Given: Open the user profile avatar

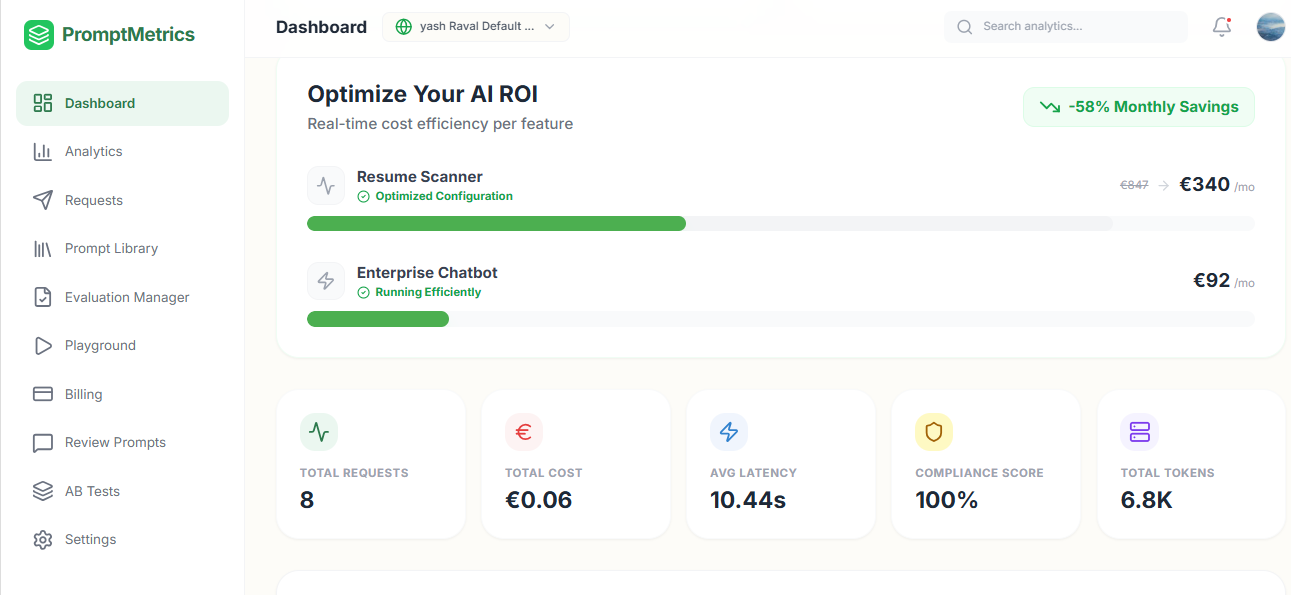Looking at the screenshot, I should [x=1270, y=27].
